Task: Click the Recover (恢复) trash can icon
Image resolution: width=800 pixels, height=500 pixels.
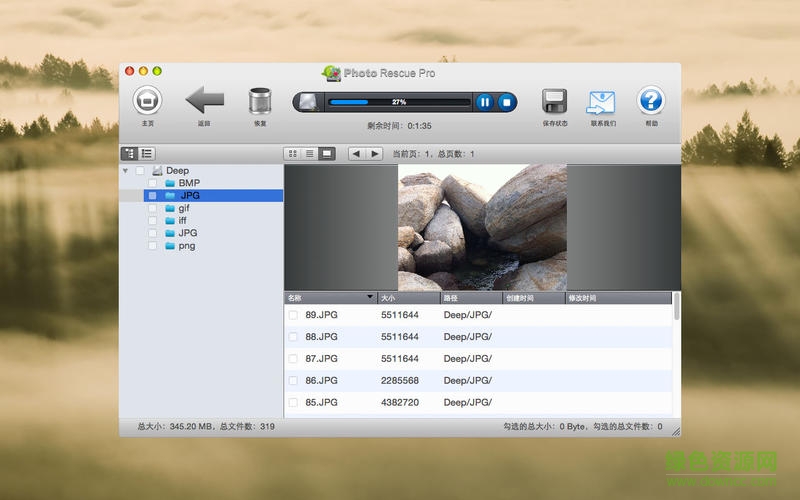Action: (260, 101)
